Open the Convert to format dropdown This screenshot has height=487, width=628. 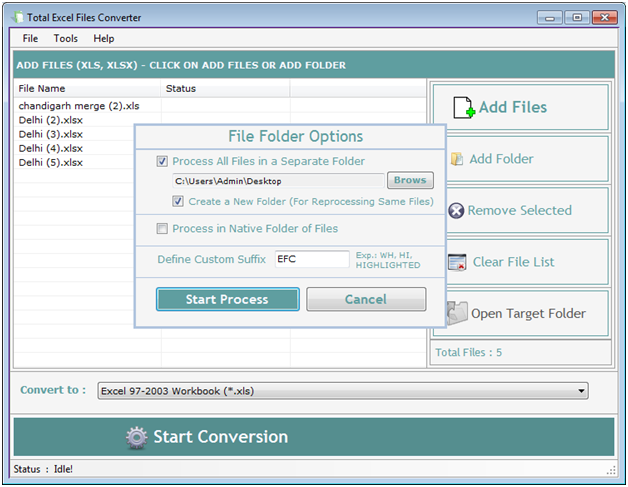pos(343,391)
